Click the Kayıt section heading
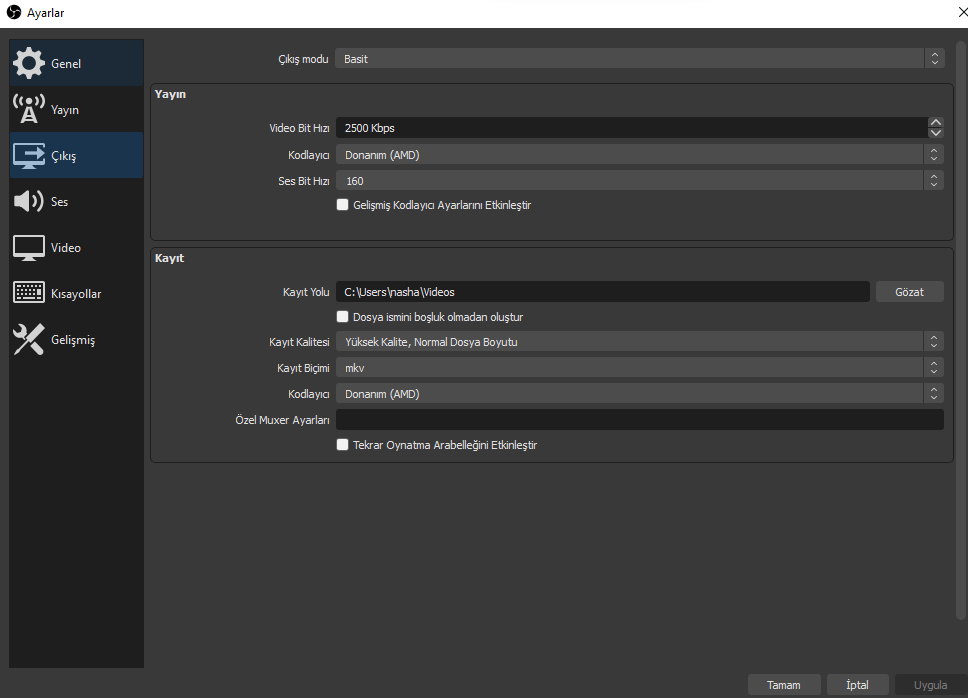This screenshot has height=698, width=968. [169, 258]
